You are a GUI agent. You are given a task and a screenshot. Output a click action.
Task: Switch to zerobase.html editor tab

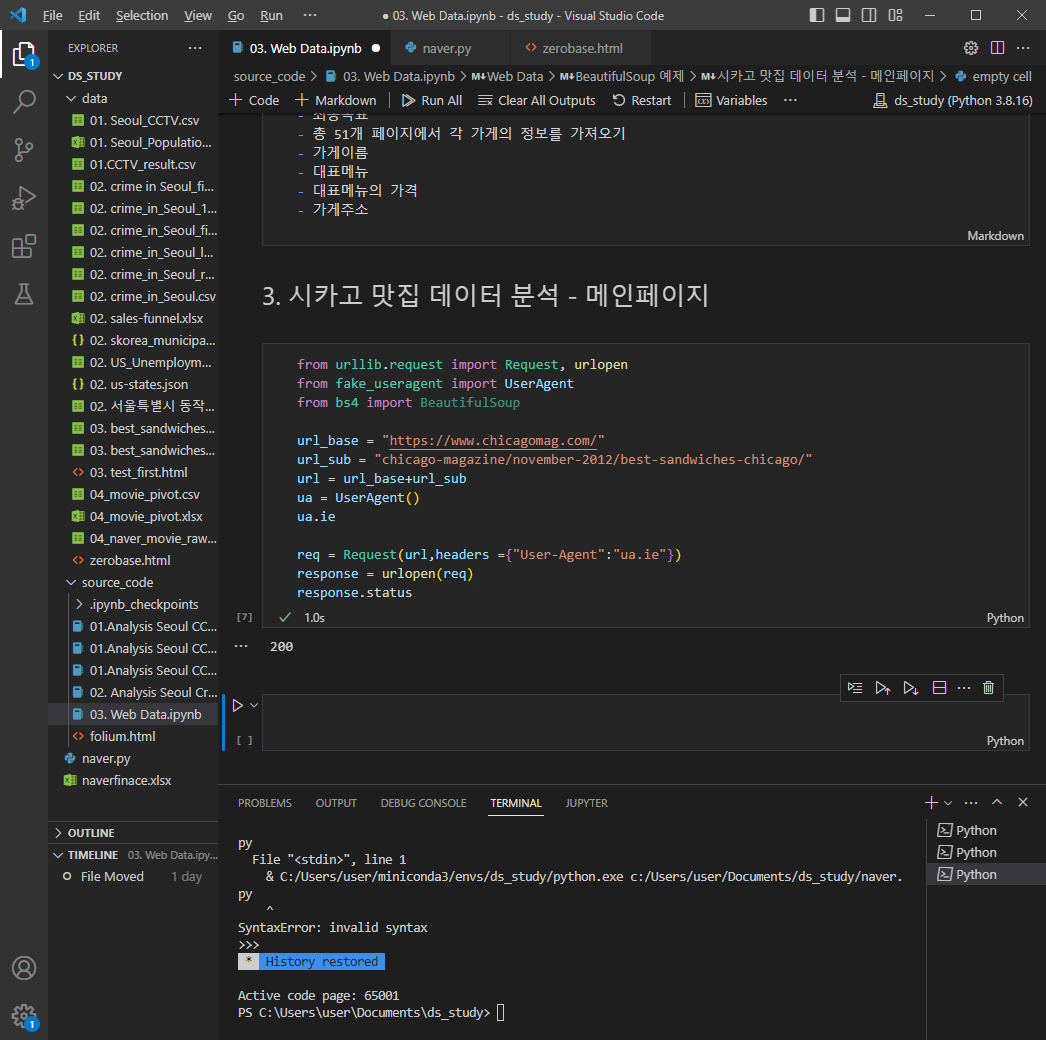[582, 48]
